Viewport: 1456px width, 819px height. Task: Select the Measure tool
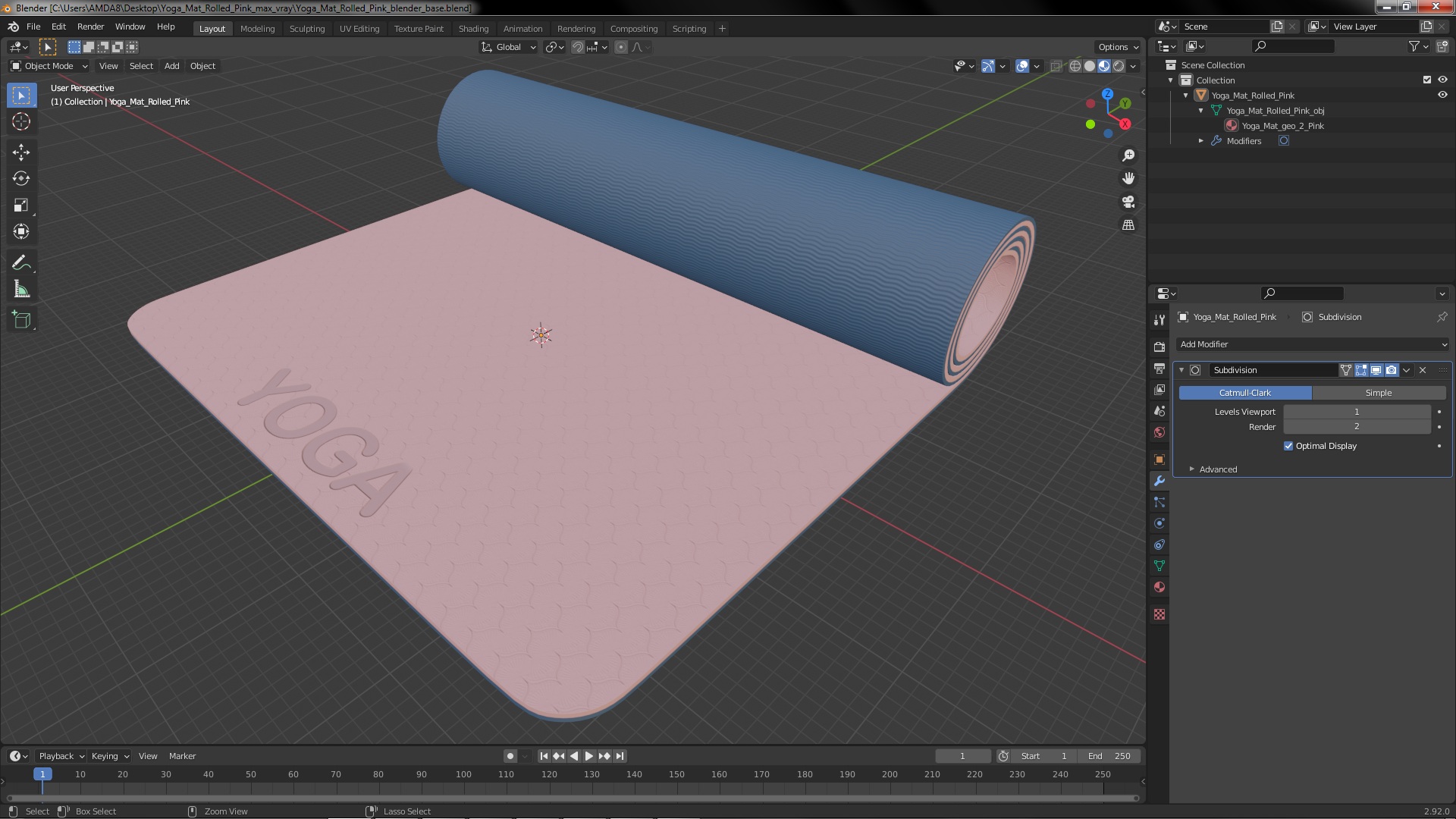pos(21,290)
